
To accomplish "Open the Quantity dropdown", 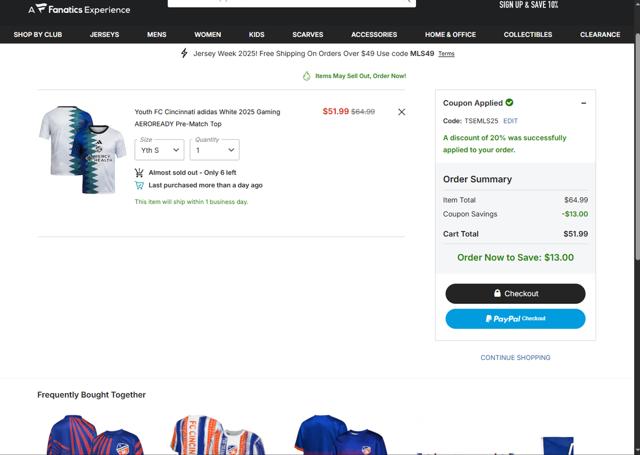I will 214,150.
